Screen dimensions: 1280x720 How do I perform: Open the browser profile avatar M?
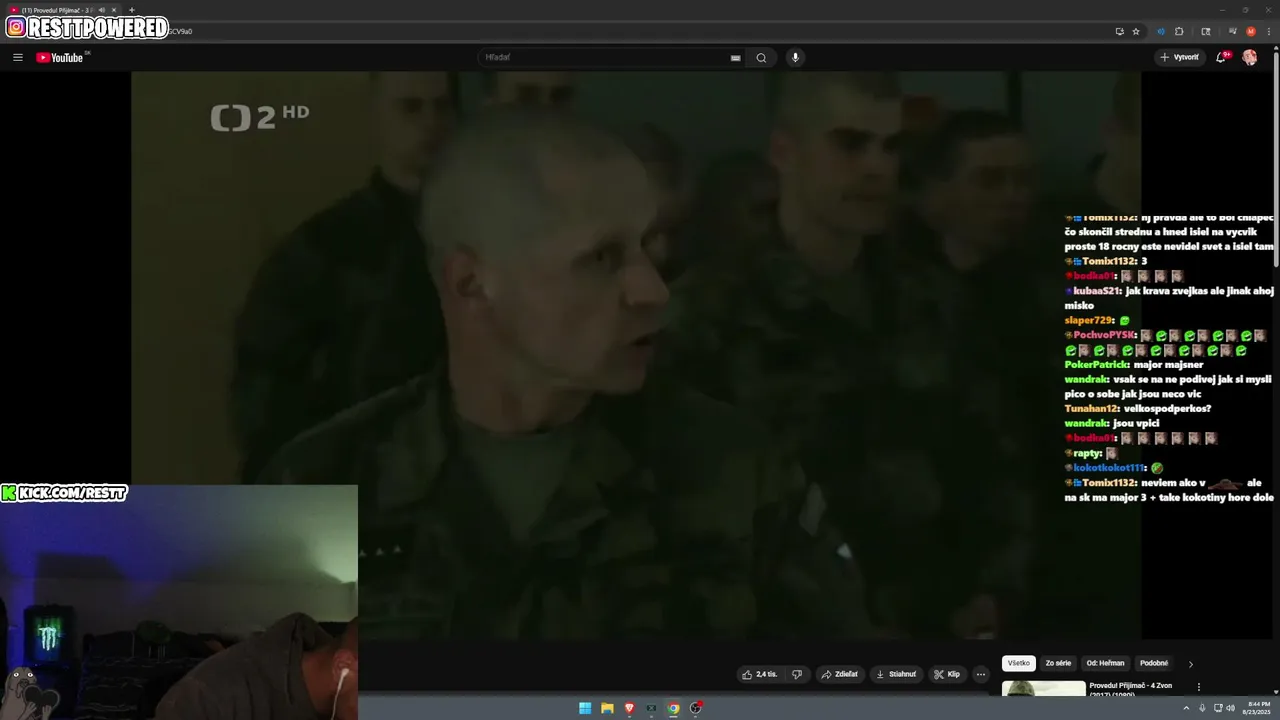pyautogui.click(x=1251, y=31)
